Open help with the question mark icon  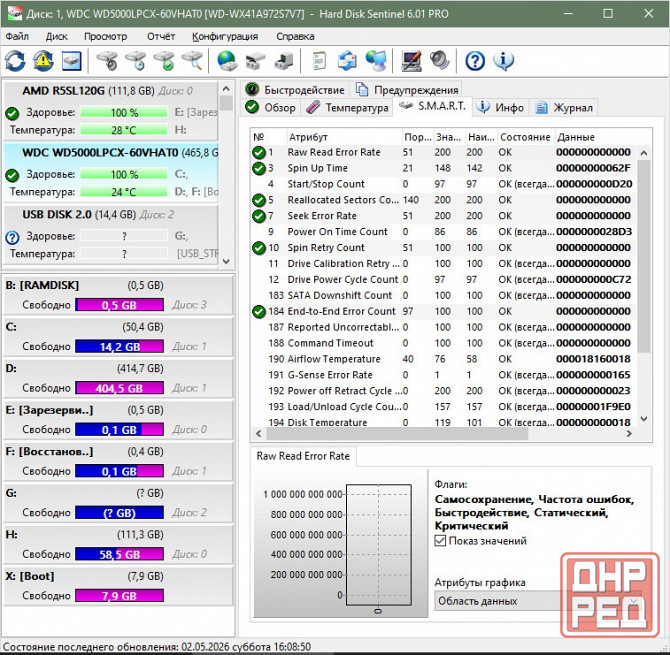[475, 61]
